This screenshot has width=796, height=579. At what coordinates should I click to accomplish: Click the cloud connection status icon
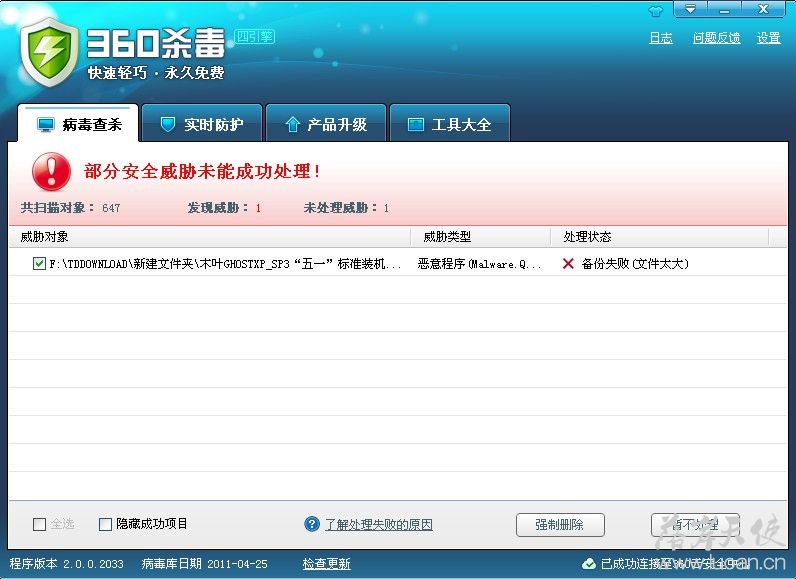coord(589,564)
